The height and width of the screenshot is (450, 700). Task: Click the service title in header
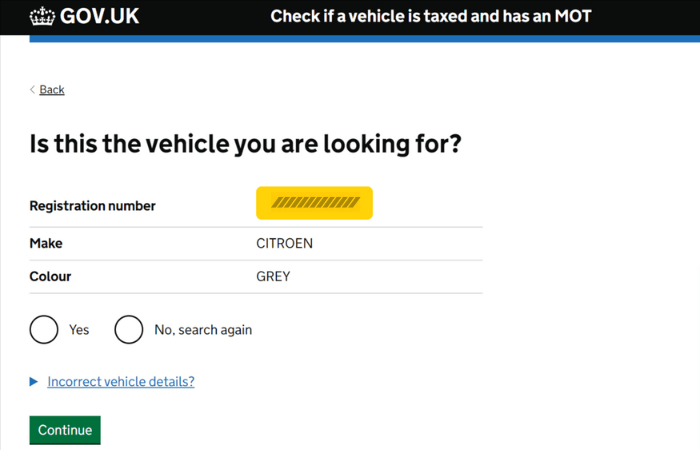tap(431, 17)
